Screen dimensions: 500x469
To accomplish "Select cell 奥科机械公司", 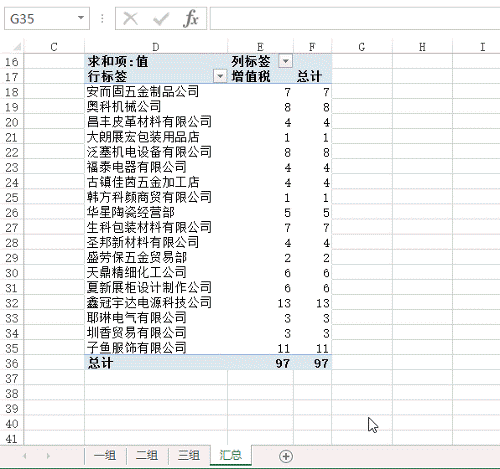I will coord(156,107).
